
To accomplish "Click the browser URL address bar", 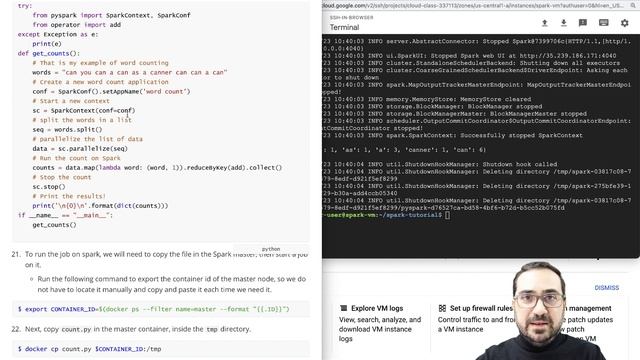I will tap(473, 5).
